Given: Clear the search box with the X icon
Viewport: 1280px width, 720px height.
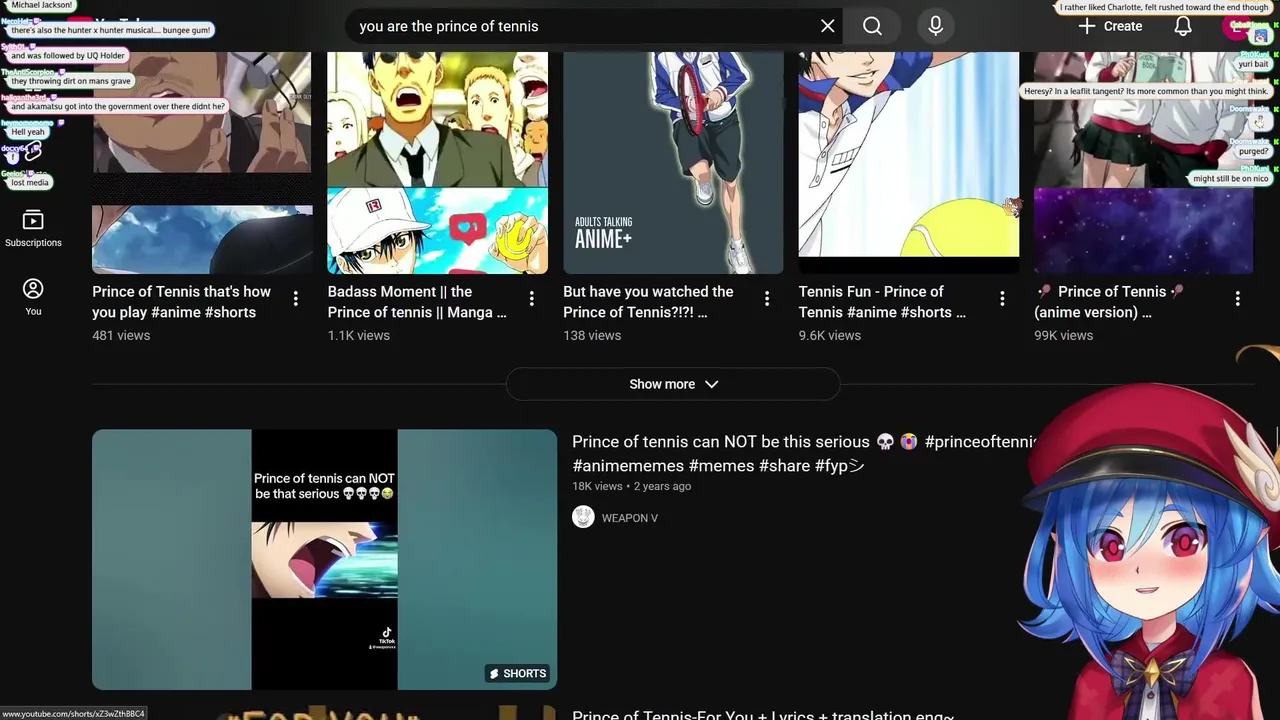Looking at the screenshot, I should pyautogui.click(x=827, y=26).
